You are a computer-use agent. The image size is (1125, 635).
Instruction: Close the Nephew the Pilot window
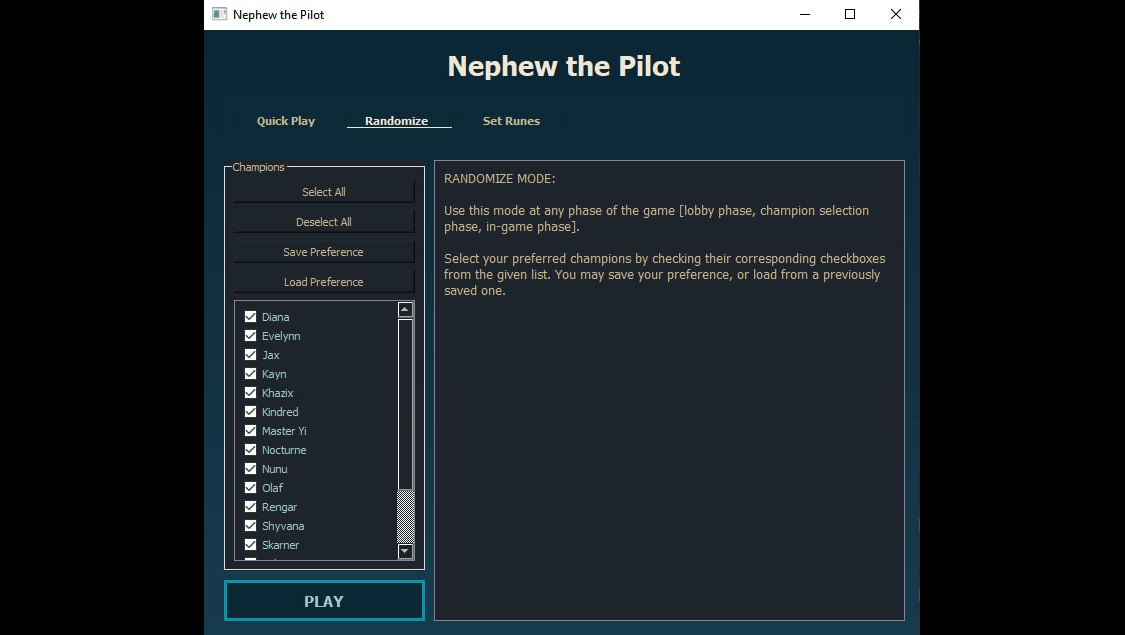click(896, 14)
